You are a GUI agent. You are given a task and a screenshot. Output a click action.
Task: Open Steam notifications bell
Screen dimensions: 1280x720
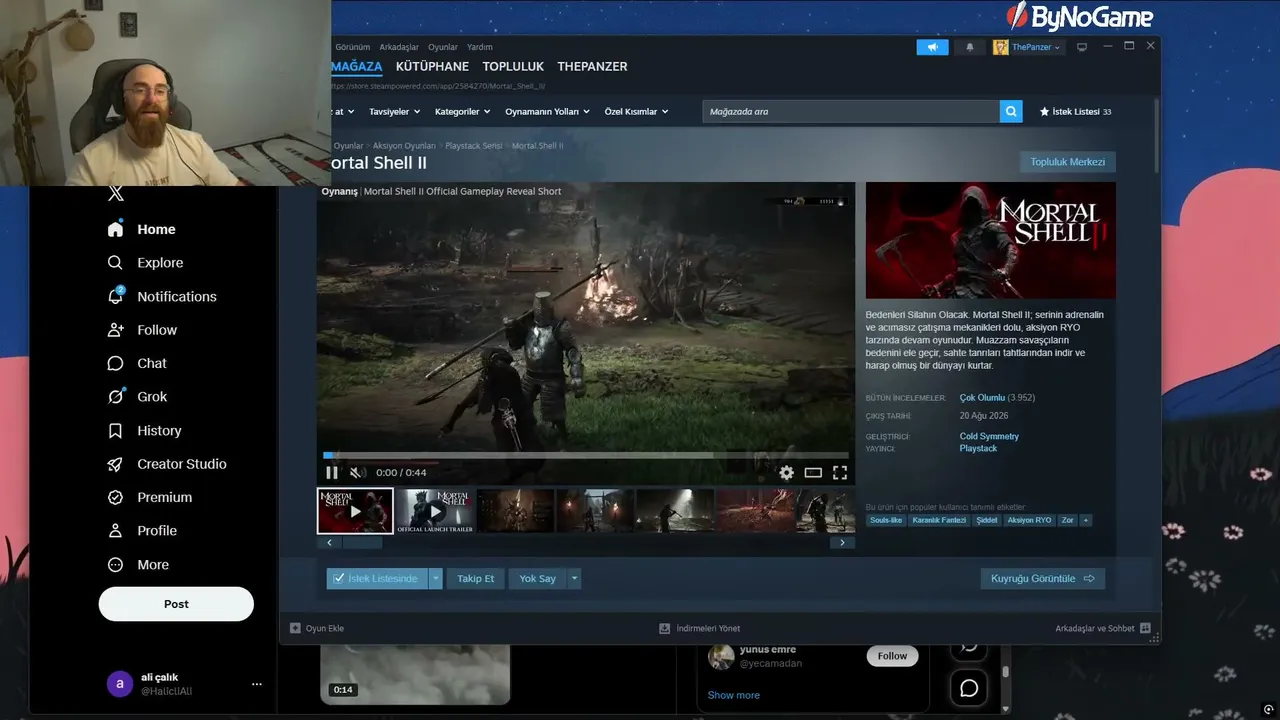pyautogui.click(x=969, y=47)
